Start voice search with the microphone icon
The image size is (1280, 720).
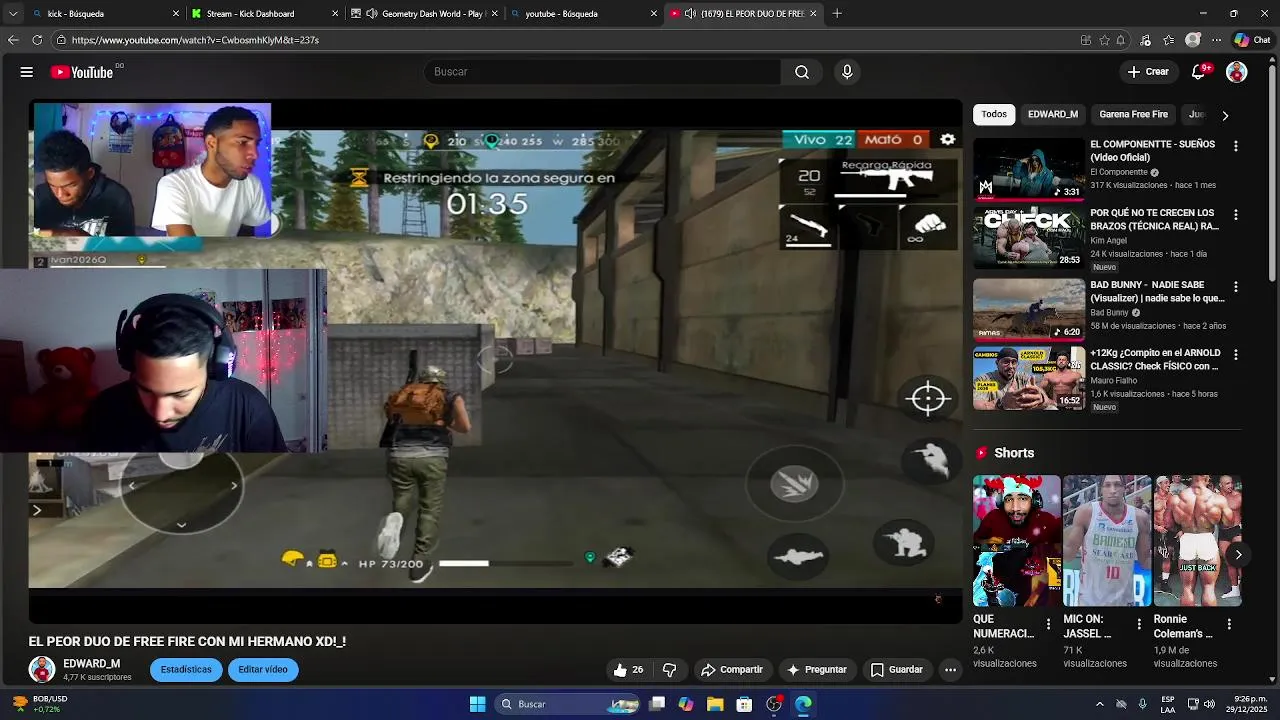[x=847, y=72]
